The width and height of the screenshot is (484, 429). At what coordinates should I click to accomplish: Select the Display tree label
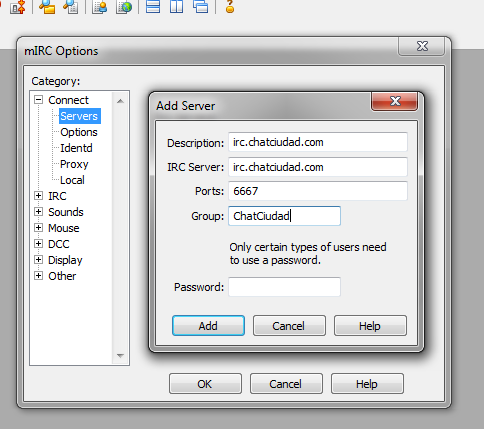coord(65,260)
